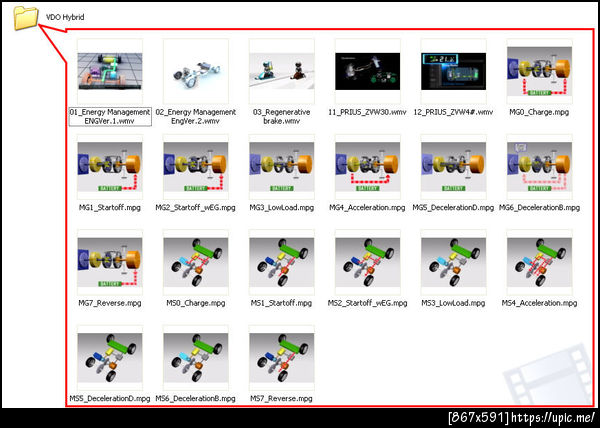Click the file name MG3_LowLoad.mpg

282,208
